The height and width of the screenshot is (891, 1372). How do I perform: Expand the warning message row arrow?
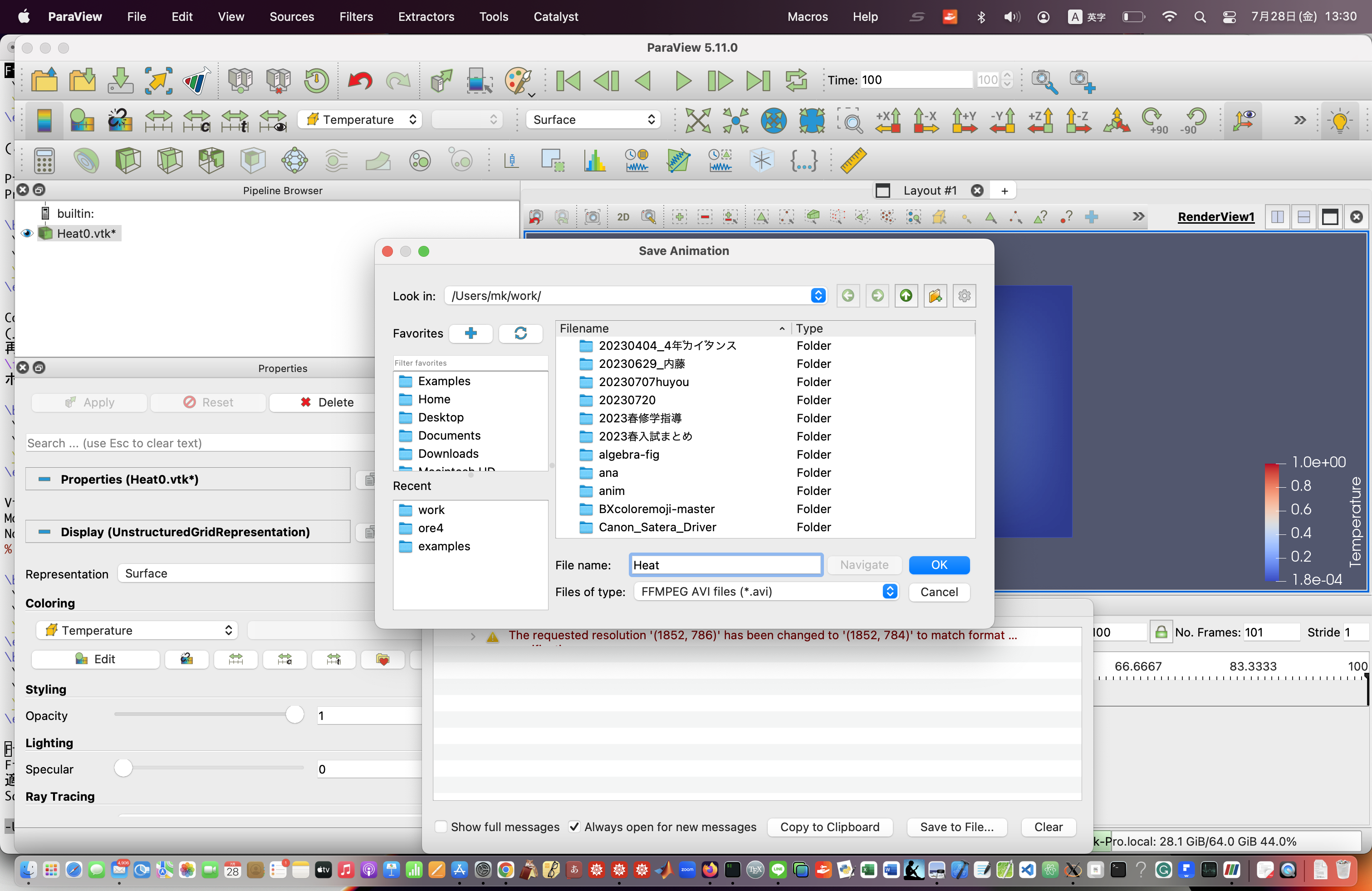point(473,636)
